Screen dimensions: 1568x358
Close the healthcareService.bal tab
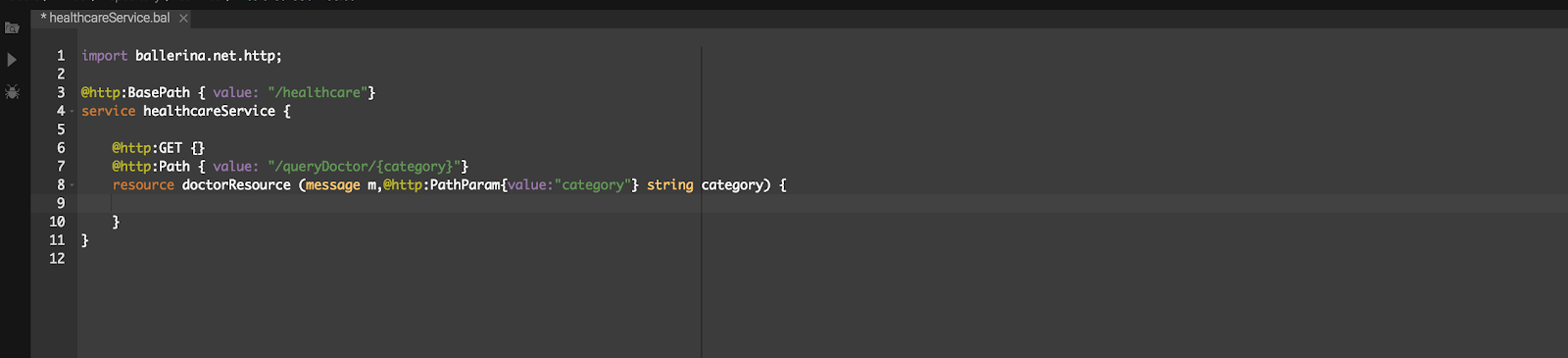[x=183, y=18]
